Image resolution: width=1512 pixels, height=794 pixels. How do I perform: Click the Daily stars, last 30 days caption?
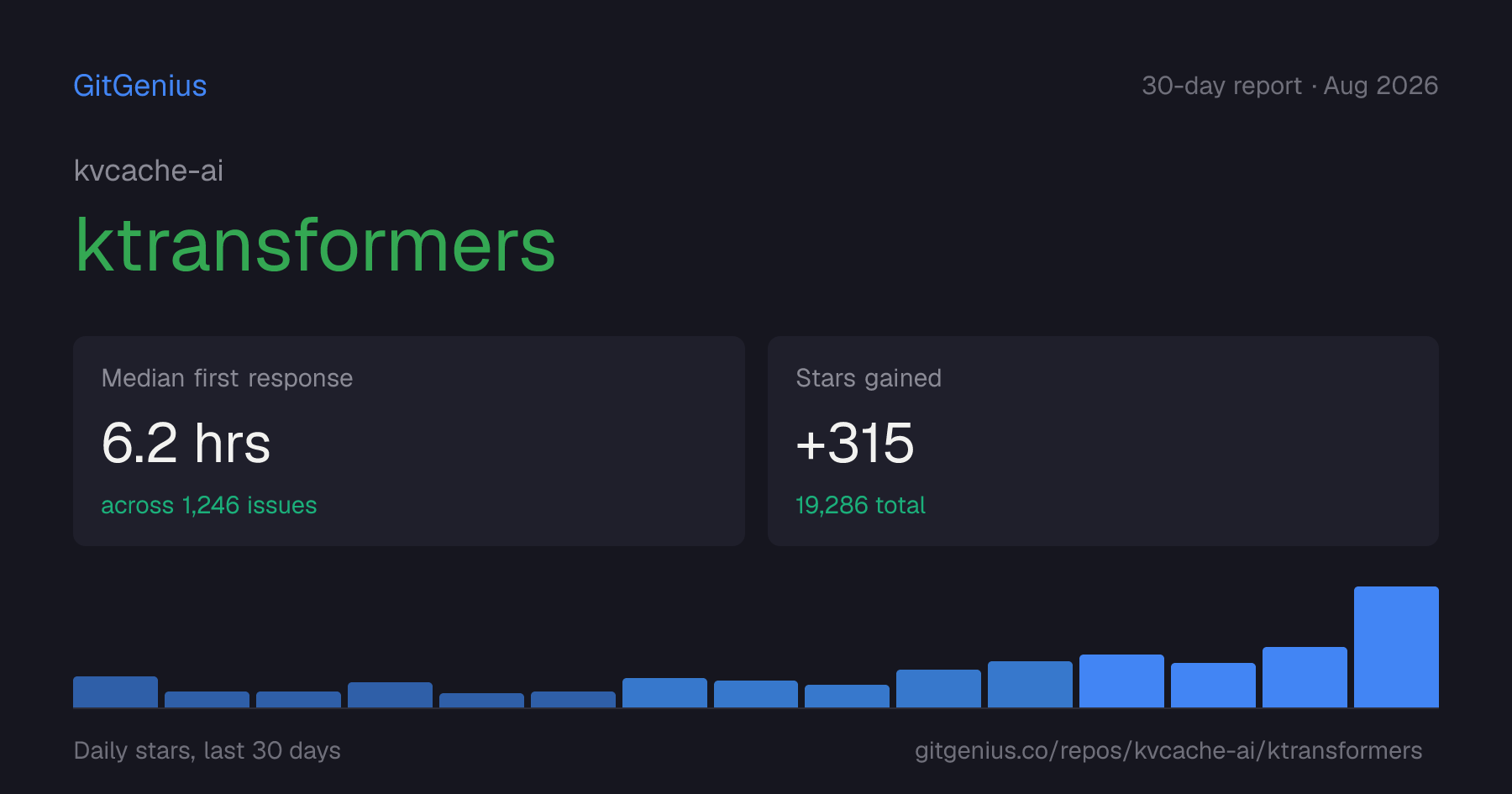(x=207, y=750)
